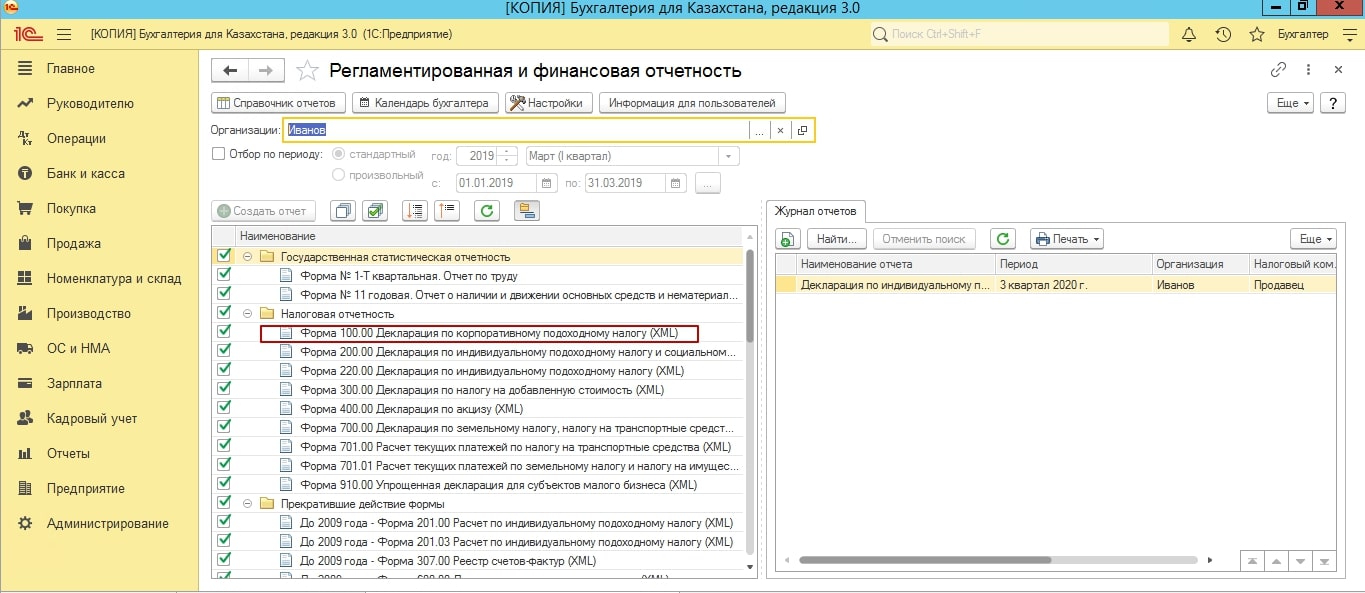Go to Банк и касса section
Screen dimensions: 1365x593
85,174
